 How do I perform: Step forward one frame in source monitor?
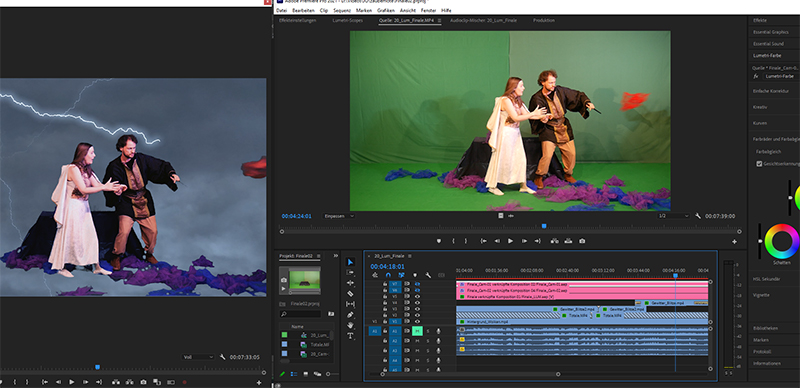[524, 241]
